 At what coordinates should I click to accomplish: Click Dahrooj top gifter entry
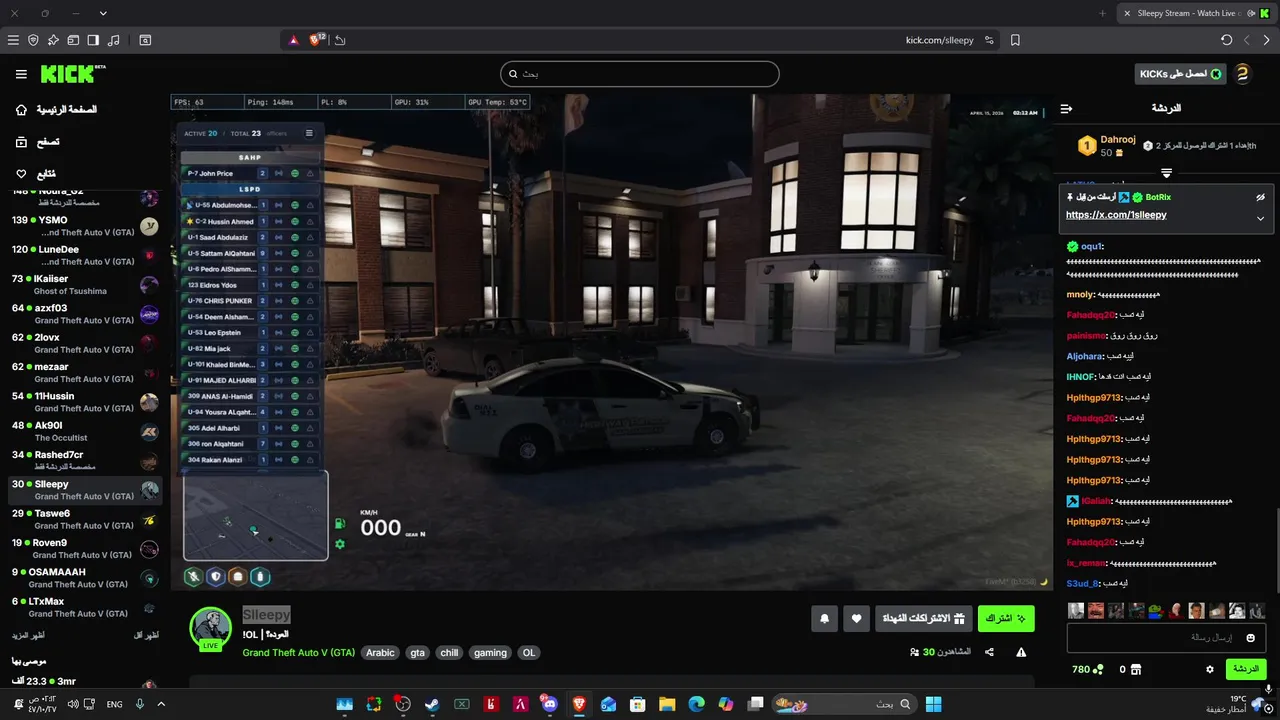pos(1107,146)
